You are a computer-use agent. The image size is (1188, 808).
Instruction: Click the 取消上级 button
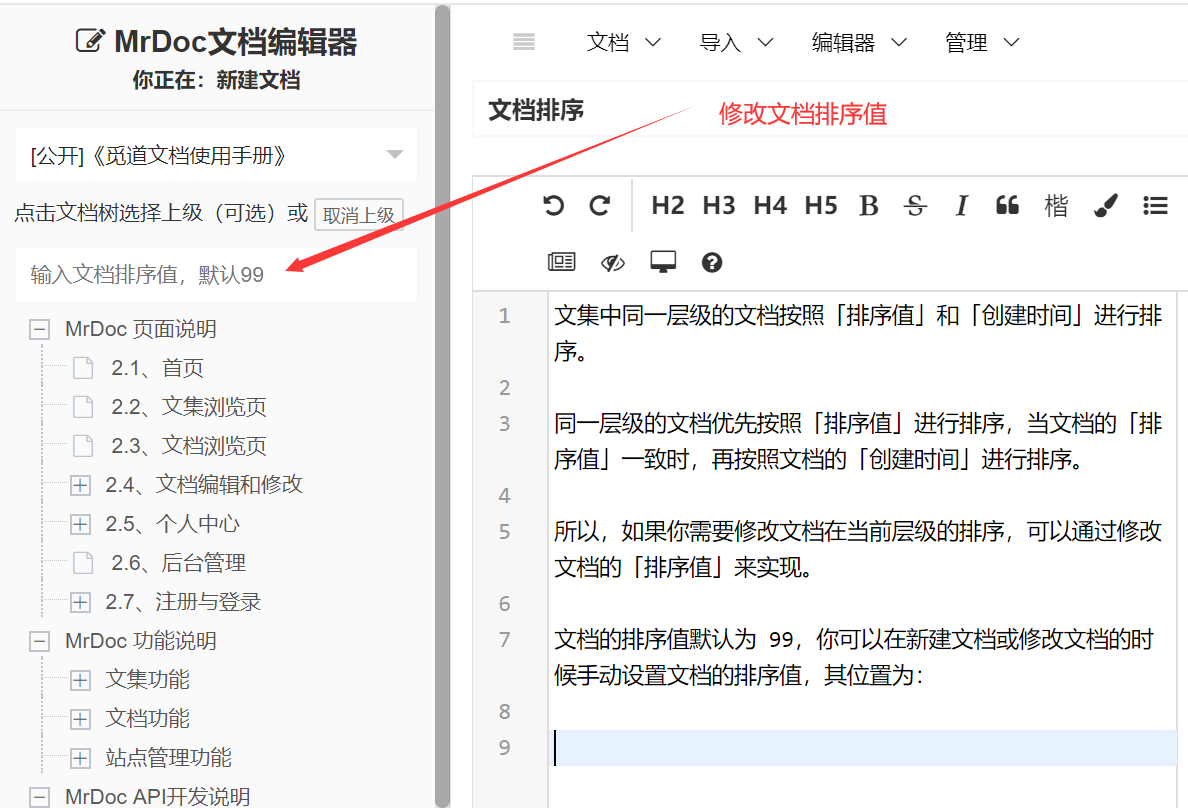[x=358, y=215]
